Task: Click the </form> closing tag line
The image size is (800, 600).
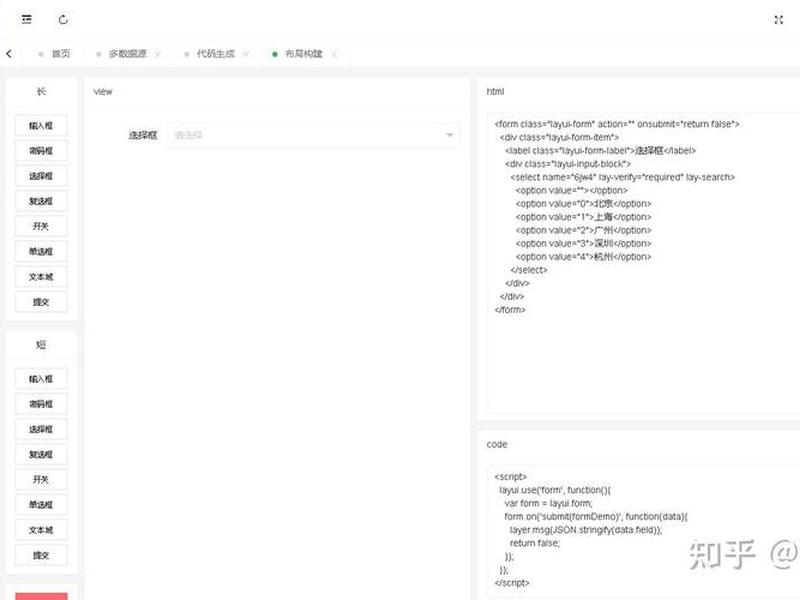Action: pos(510,310)
